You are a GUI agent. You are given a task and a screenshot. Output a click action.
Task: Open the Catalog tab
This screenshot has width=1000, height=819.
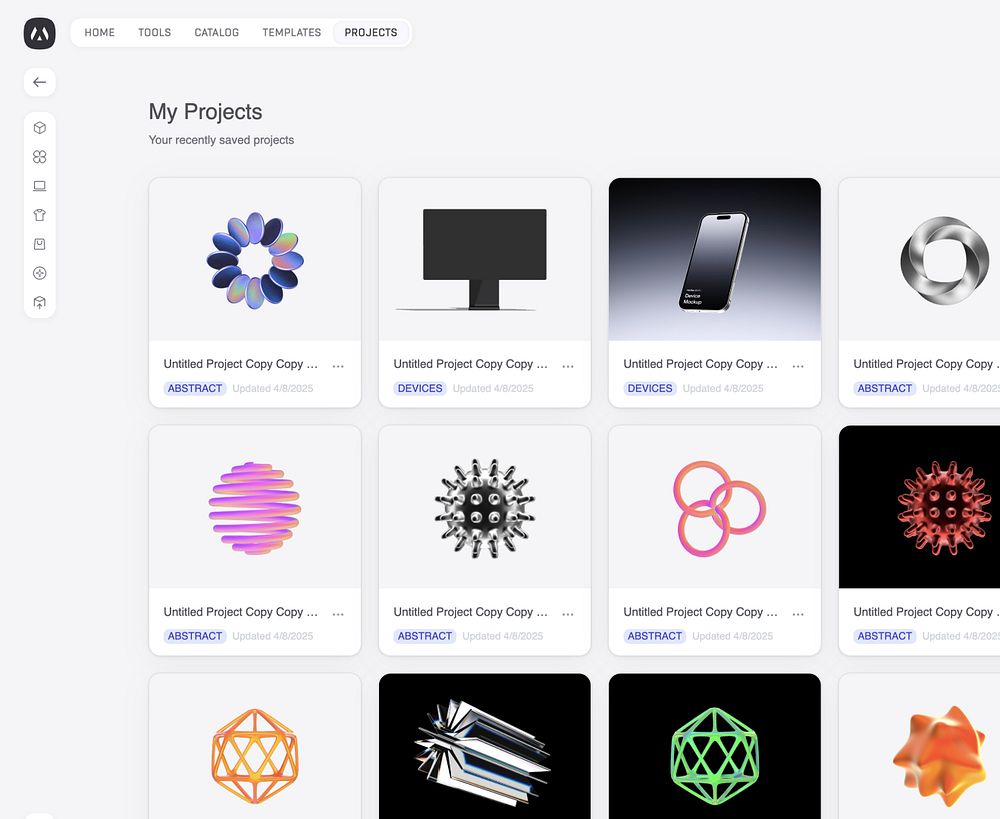tap(217, 33)
